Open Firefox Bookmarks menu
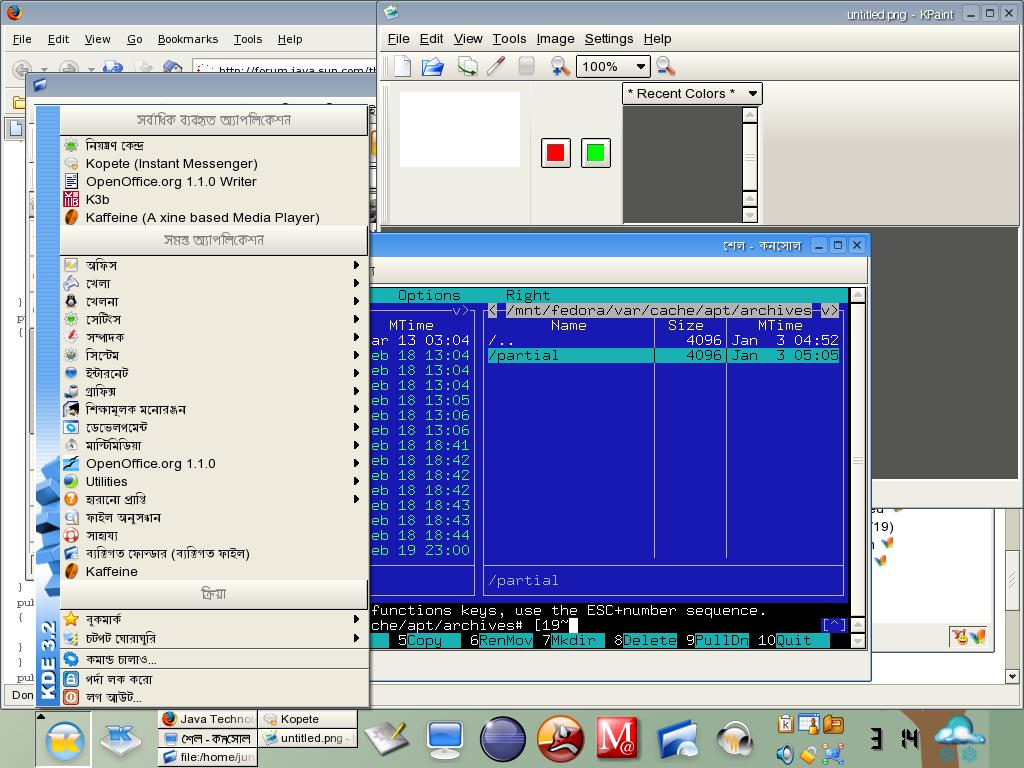 pos(188,39)
